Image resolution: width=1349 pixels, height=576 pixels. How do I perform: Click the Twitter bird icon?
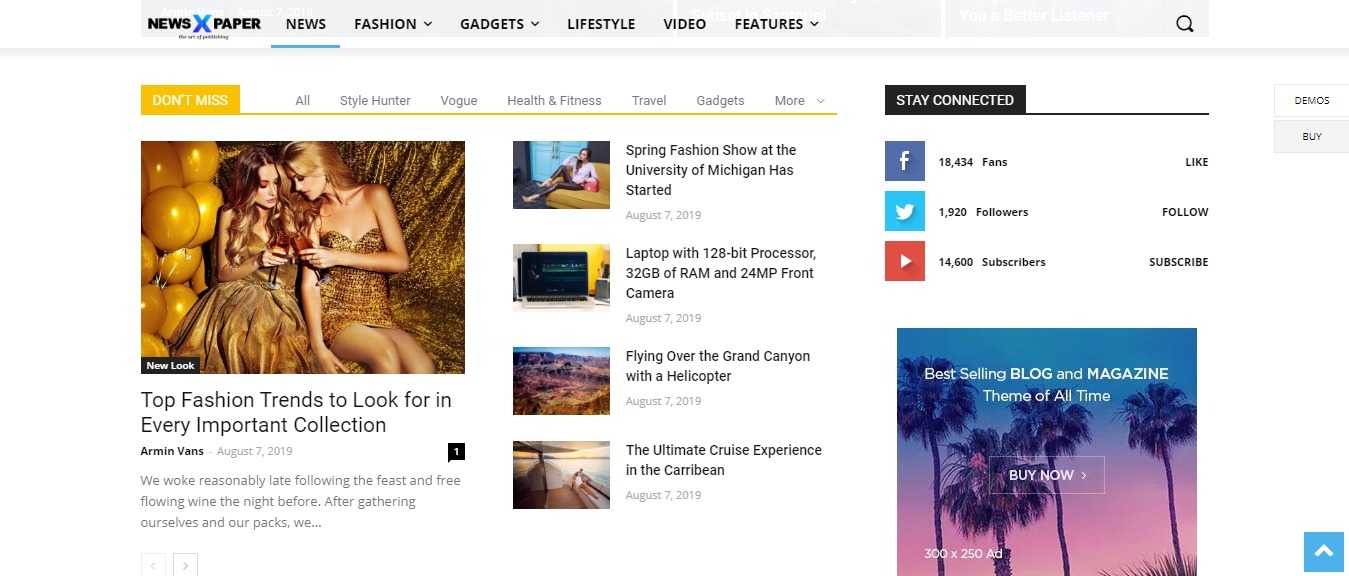tap(904, 211)
